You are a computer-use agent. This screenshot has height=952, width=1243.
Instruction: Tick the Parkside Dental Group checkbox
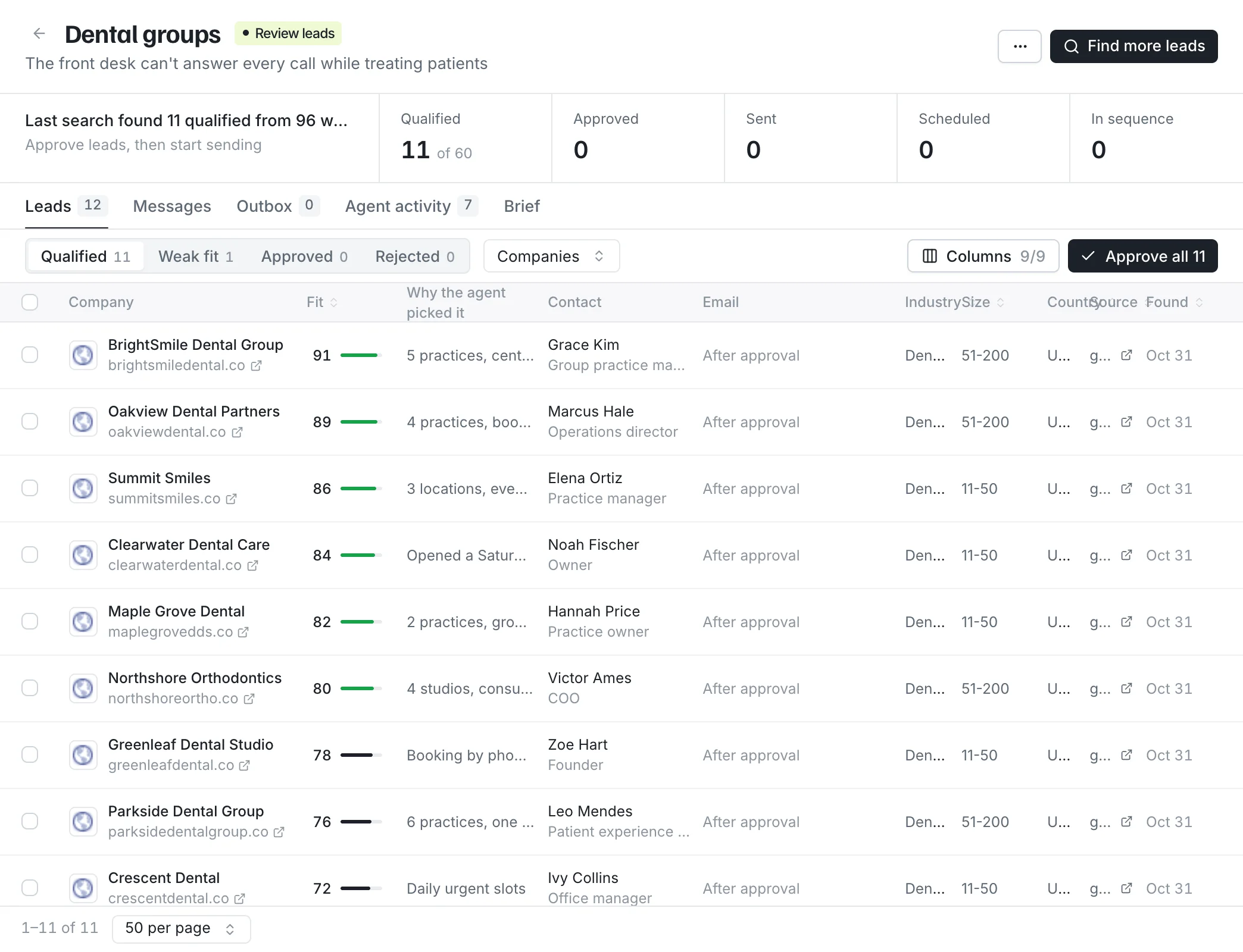click(x=30, y=821)
